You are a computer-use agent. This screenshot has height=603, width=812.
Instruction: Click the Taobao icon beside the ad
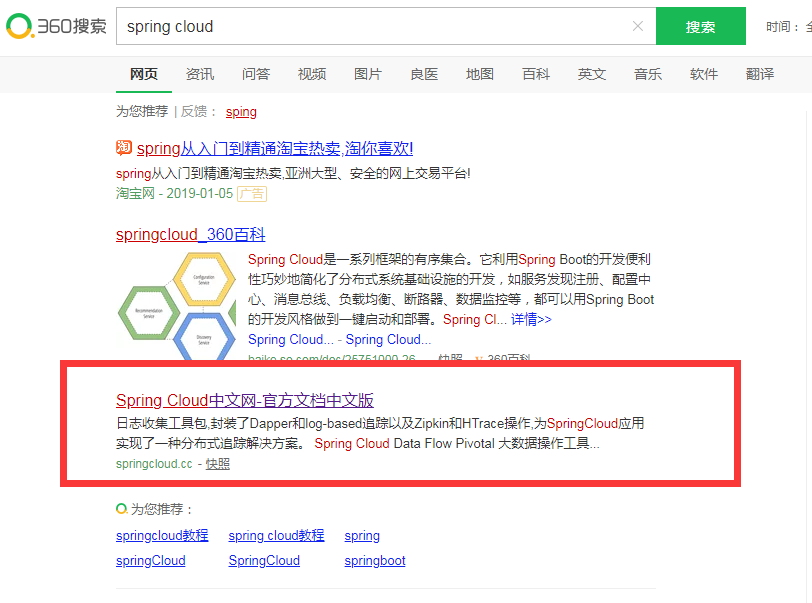(x=124, y=148)
